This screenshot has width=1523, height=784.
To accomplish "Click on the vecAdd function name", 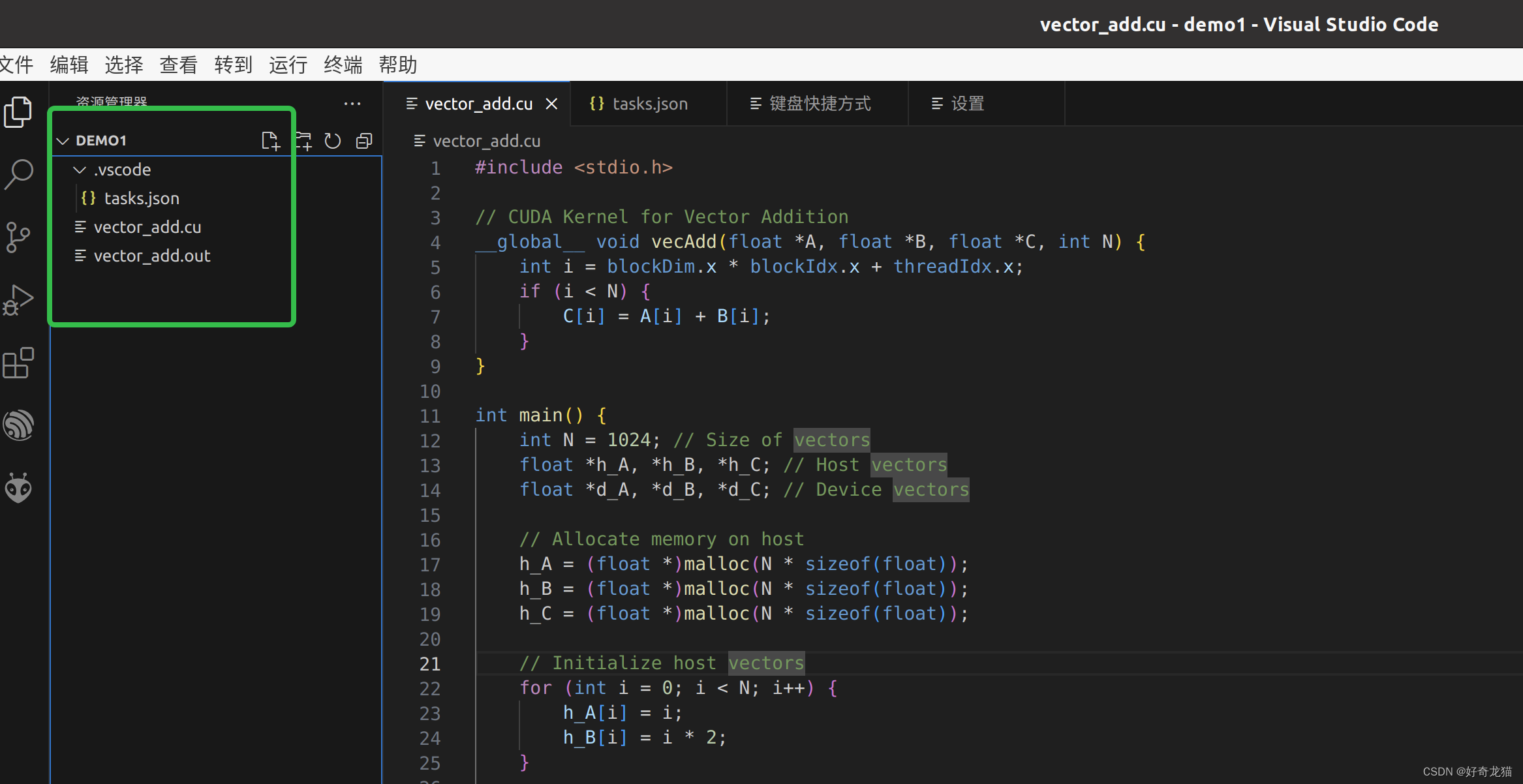I will [x=684, y=242].
